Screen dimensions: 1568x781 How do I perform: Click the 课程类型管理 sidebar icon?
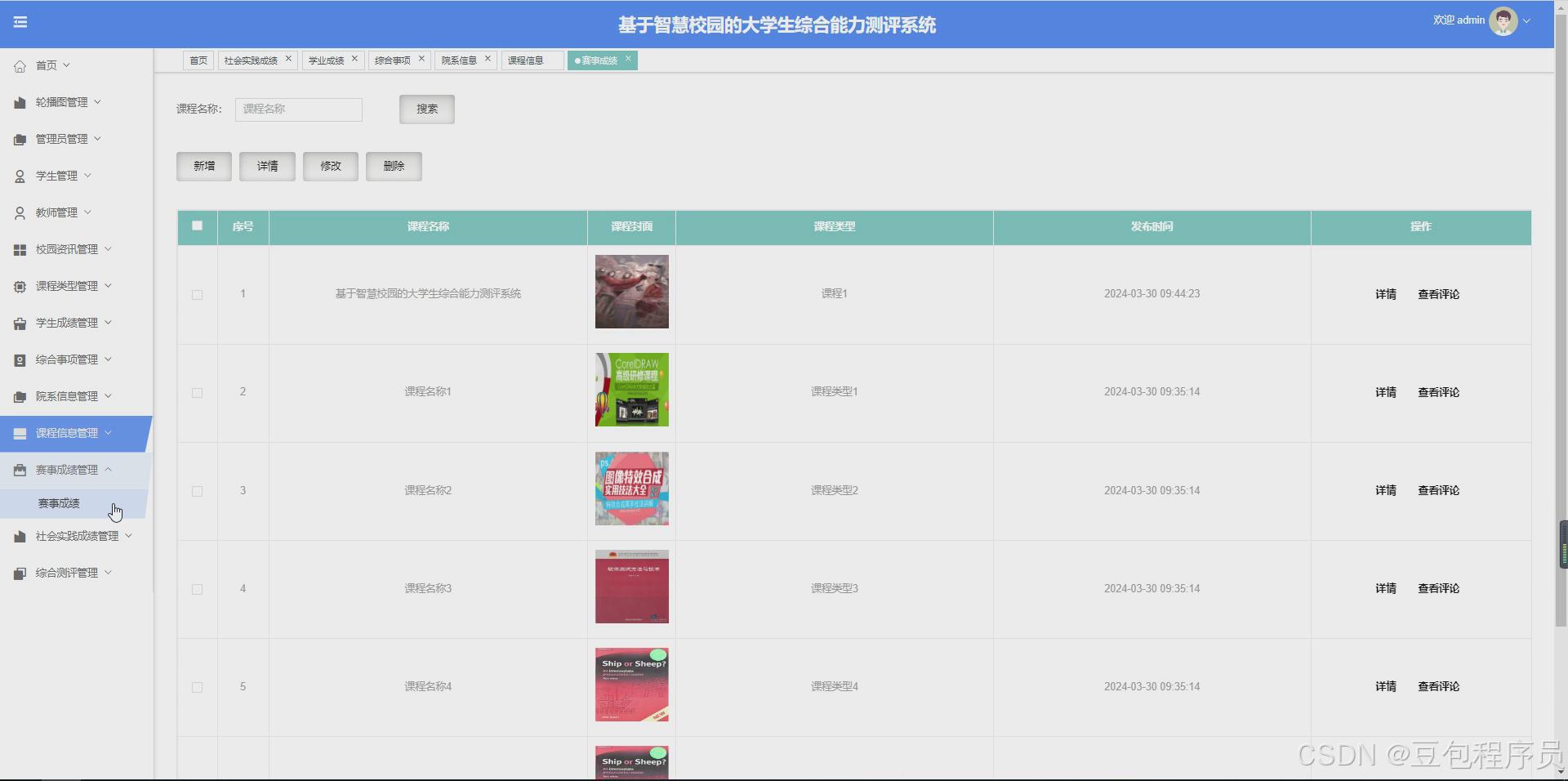[x=20, y=286]
